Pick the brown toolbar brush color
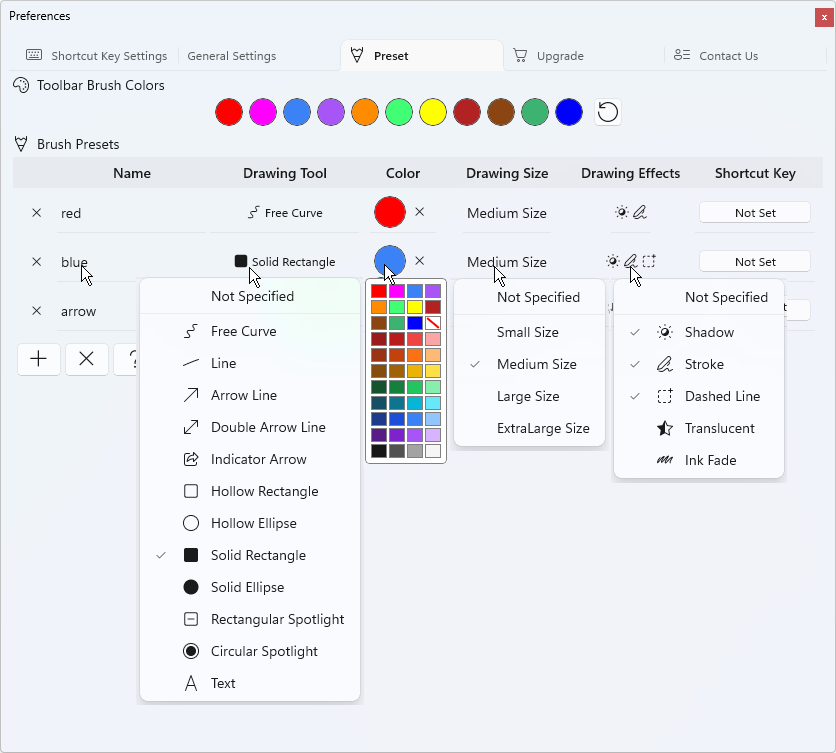836x753 pixels. click(501, 112)
